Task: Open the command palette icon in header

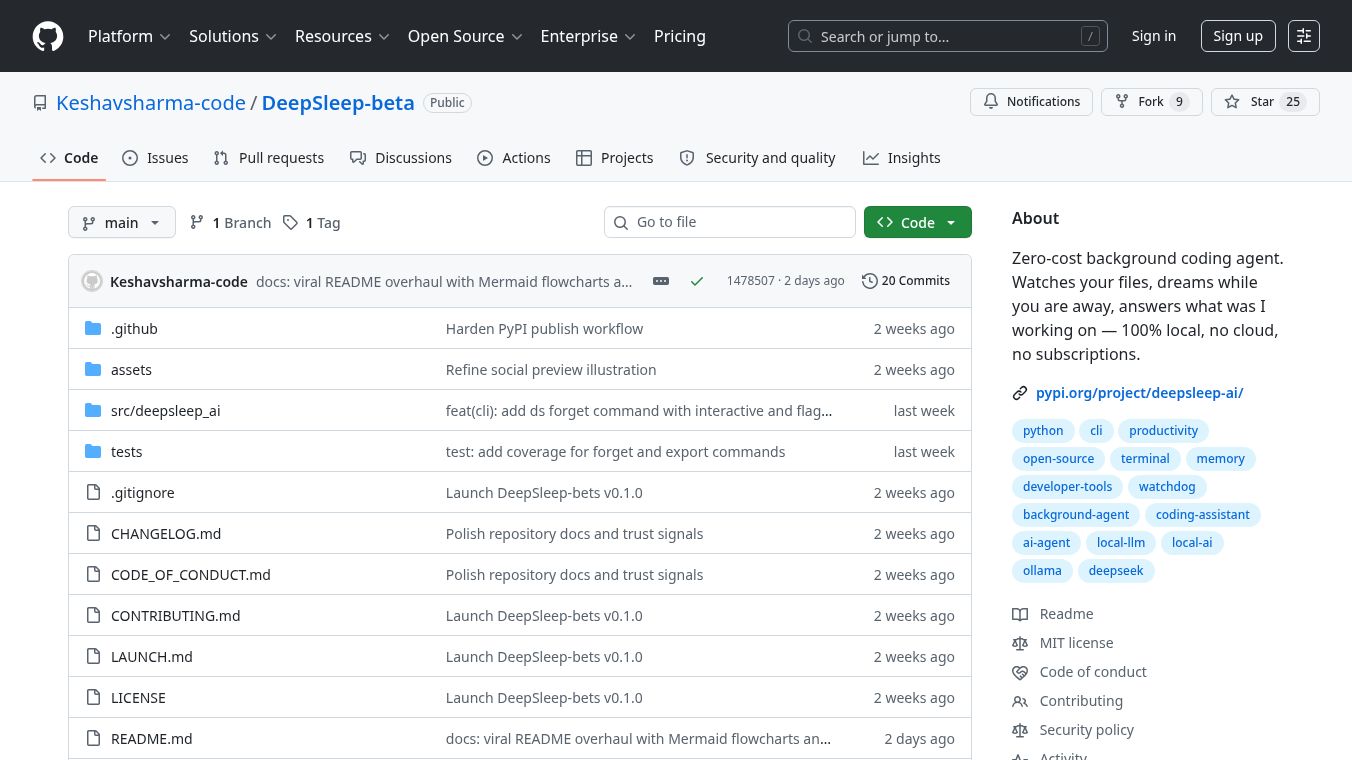Action: coord(1303,36)
